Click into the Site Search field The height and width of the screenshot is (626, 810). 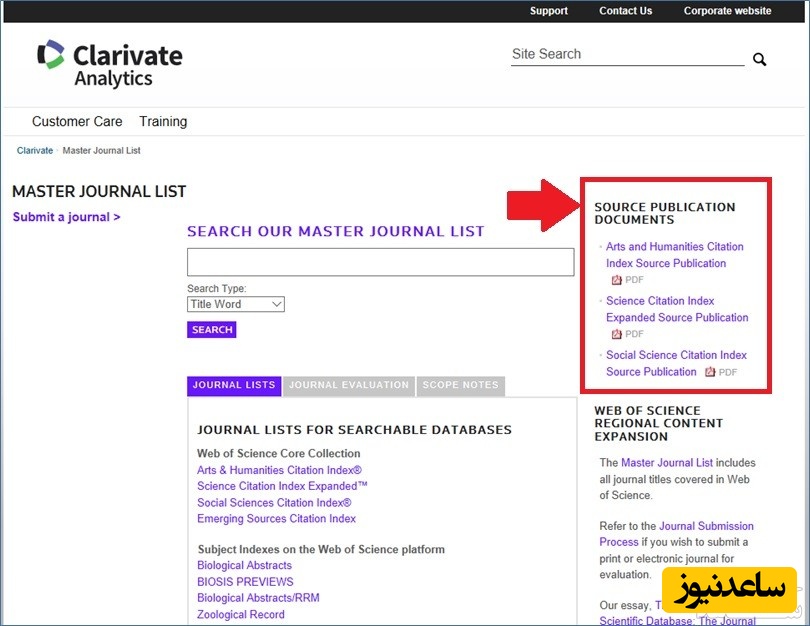(x=626, y=55)
